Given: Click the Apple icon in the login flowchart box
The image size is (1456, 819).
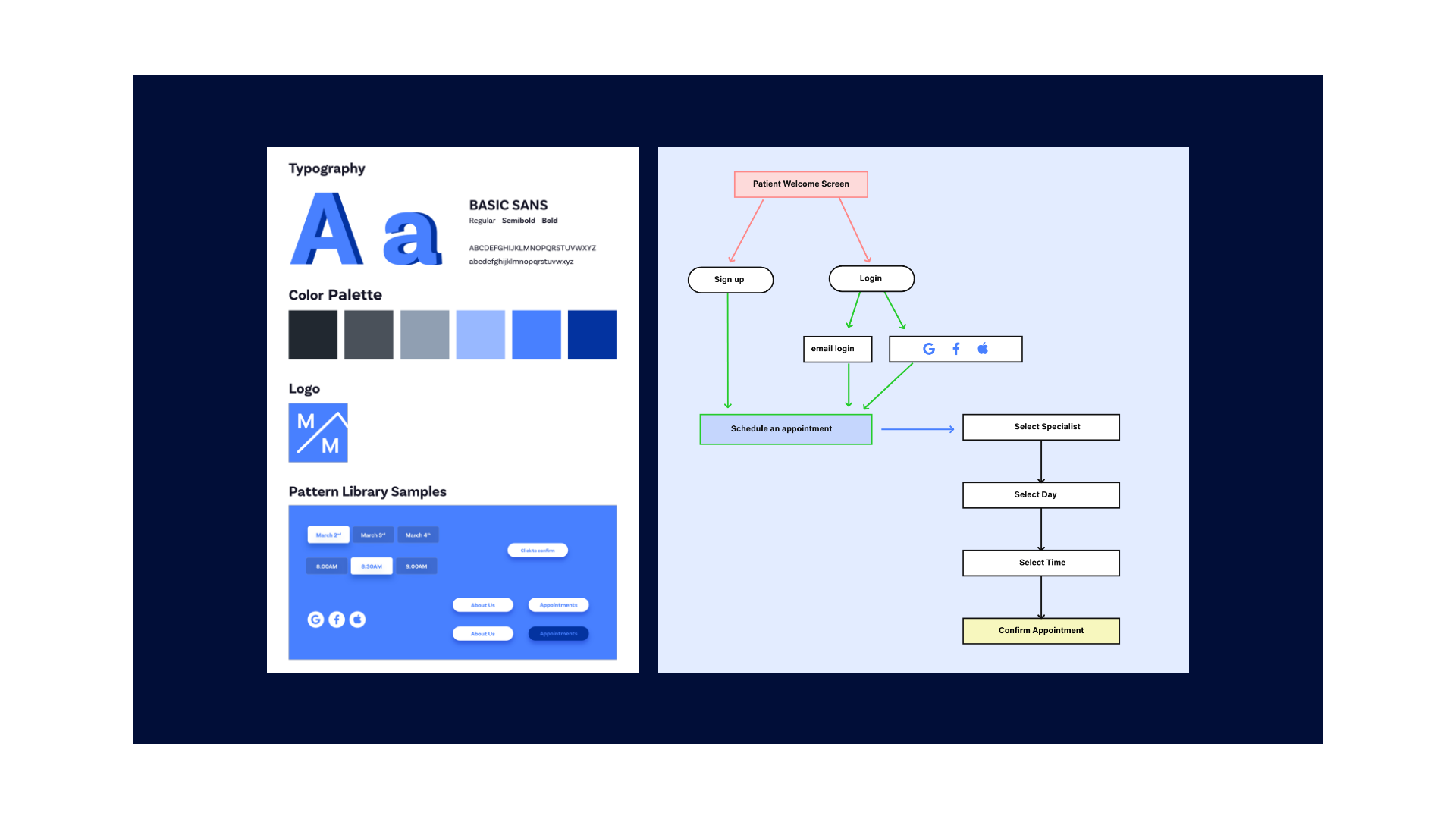Looking at the screenshot, I should (983, 348).
